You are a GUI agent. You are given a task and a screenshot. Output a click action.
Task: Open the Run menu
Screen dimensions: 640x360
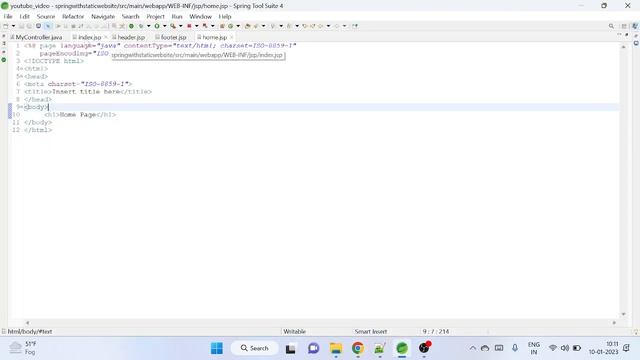(x=177, y=16)
